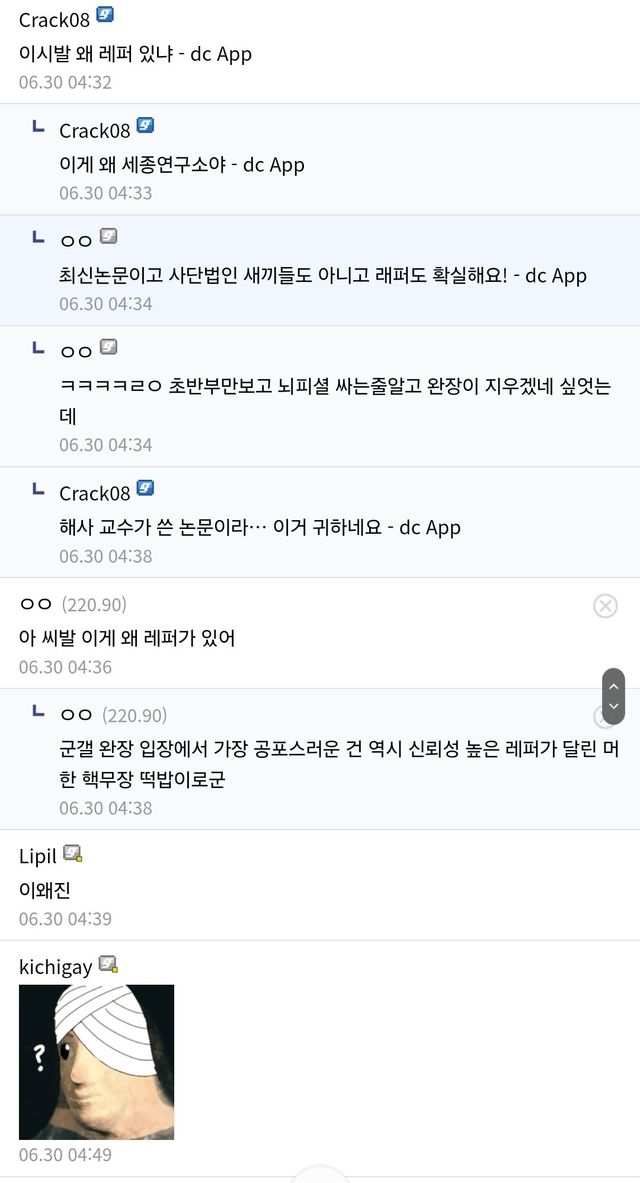640x1183 pixels.
Task: Click the gray icon on the 최신논문 reply
Action: [108, 237]
